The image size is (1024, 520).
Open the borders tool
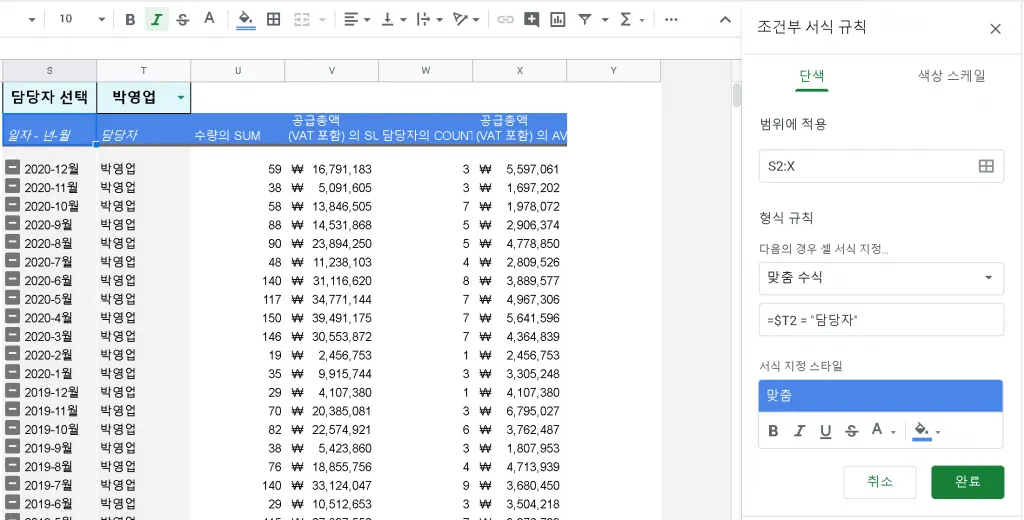[274, 20]
